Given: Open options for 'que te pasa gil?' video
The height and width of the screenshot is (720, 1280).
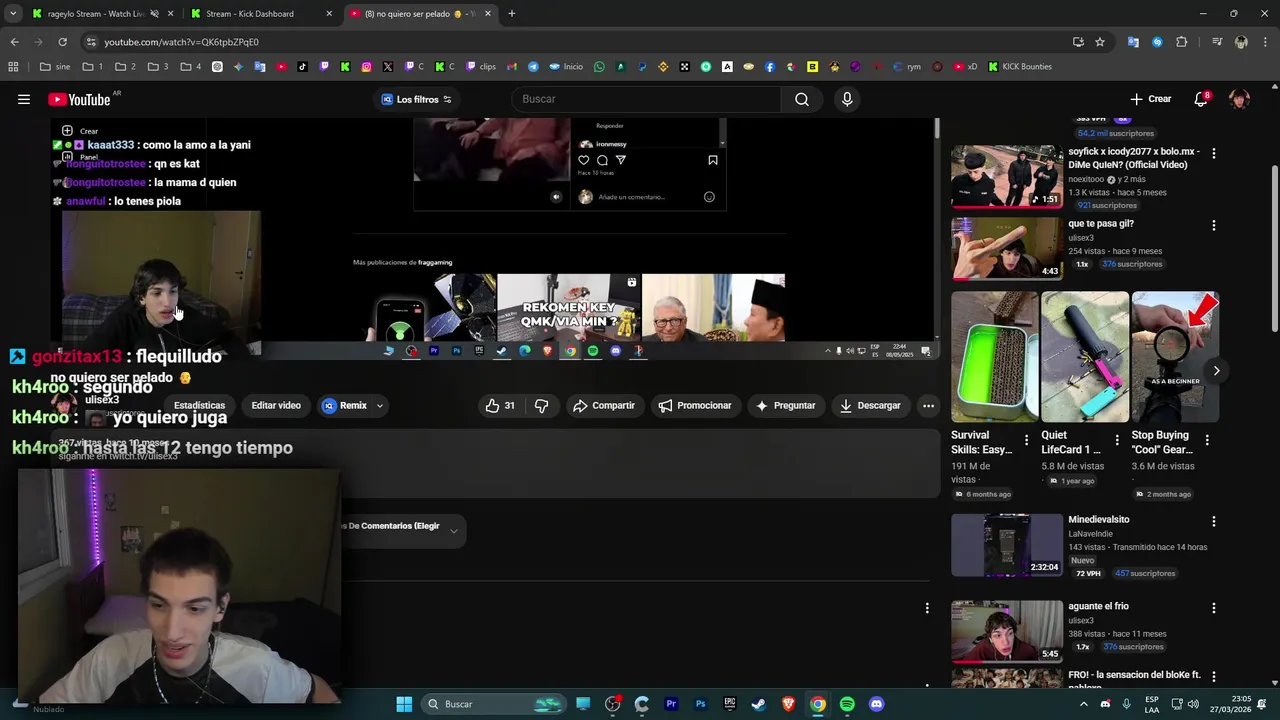Looking at the screenshot, I should click(1214, 226).
